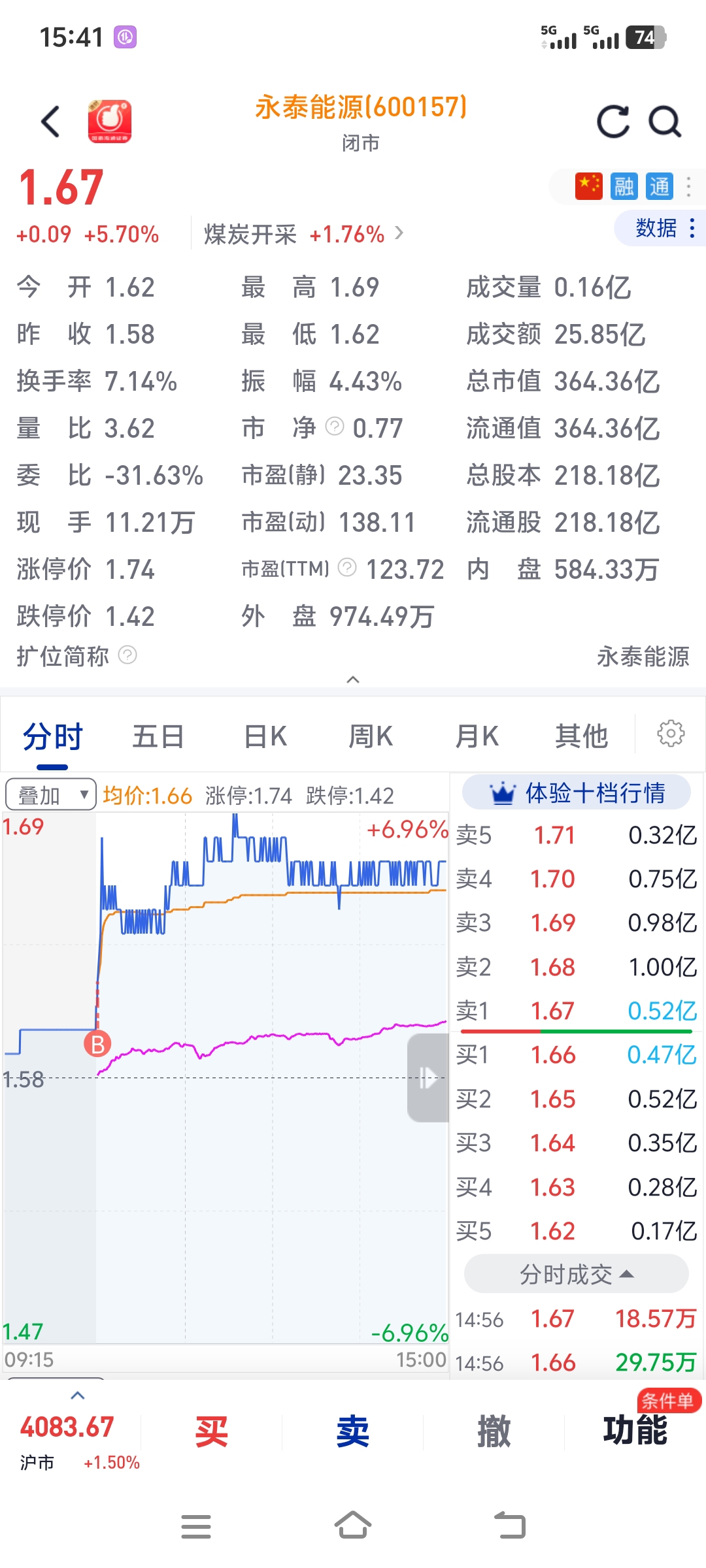Expand chart using side arrow handle
706x1568 pixels.
[x=428, y=1078]
